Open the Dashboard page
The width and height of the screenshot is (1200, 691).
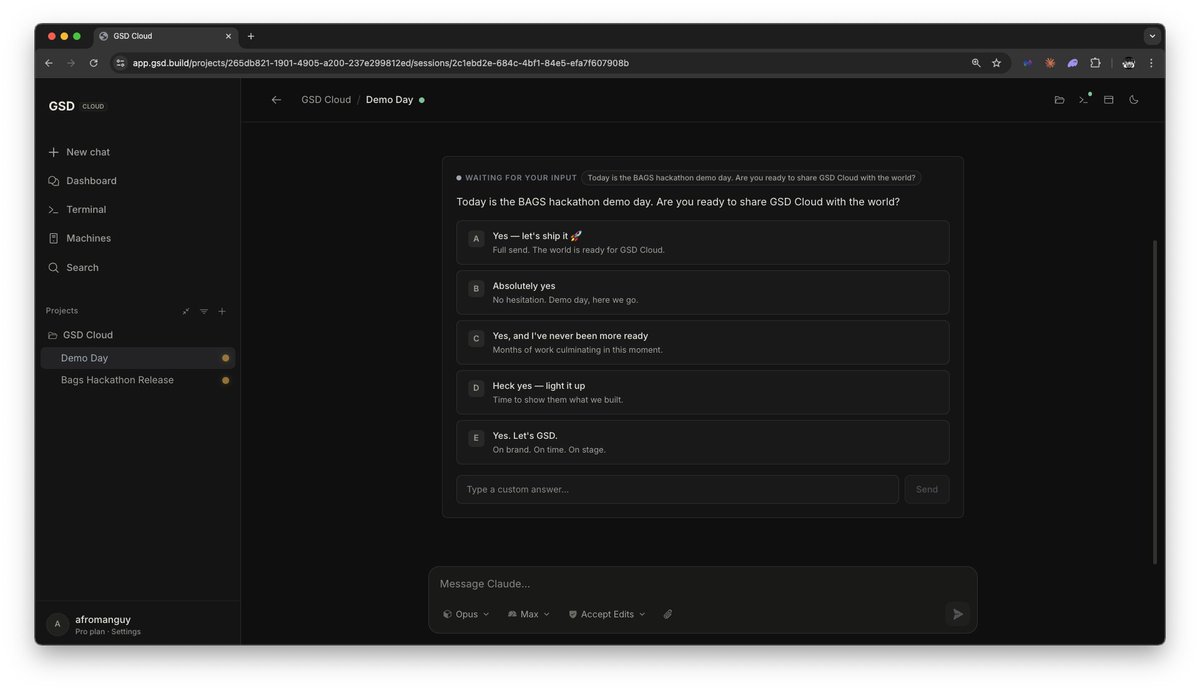pyautogui.click(x=82, y=181)
